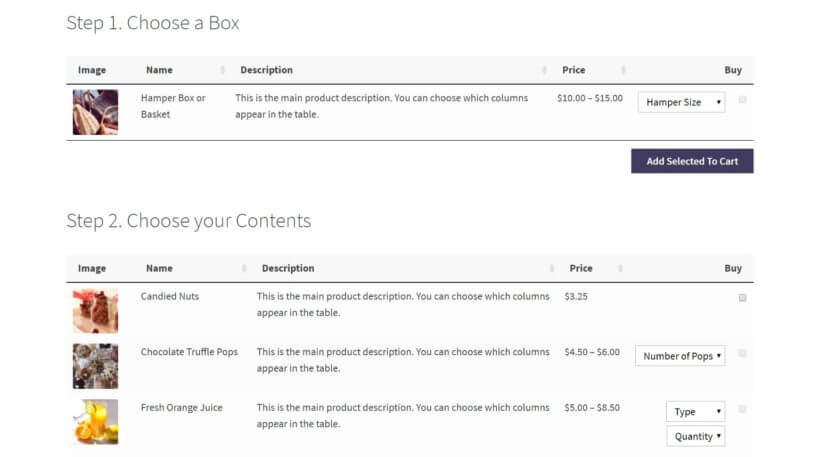
Task: Open the Number of Pops dropdown
Action: [680, 356]
